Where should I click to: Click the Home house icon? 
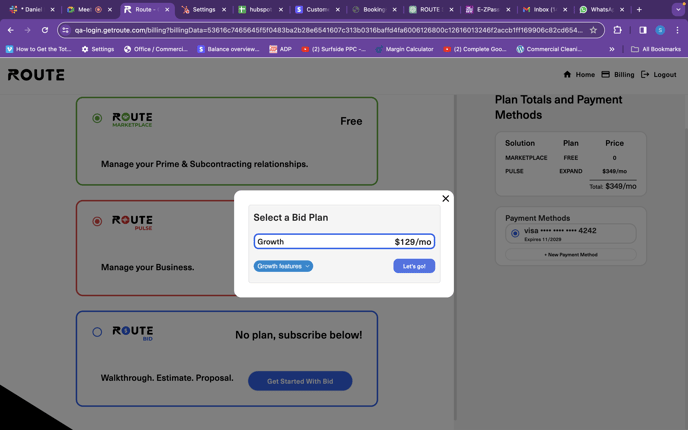click(x=567, y=74)
